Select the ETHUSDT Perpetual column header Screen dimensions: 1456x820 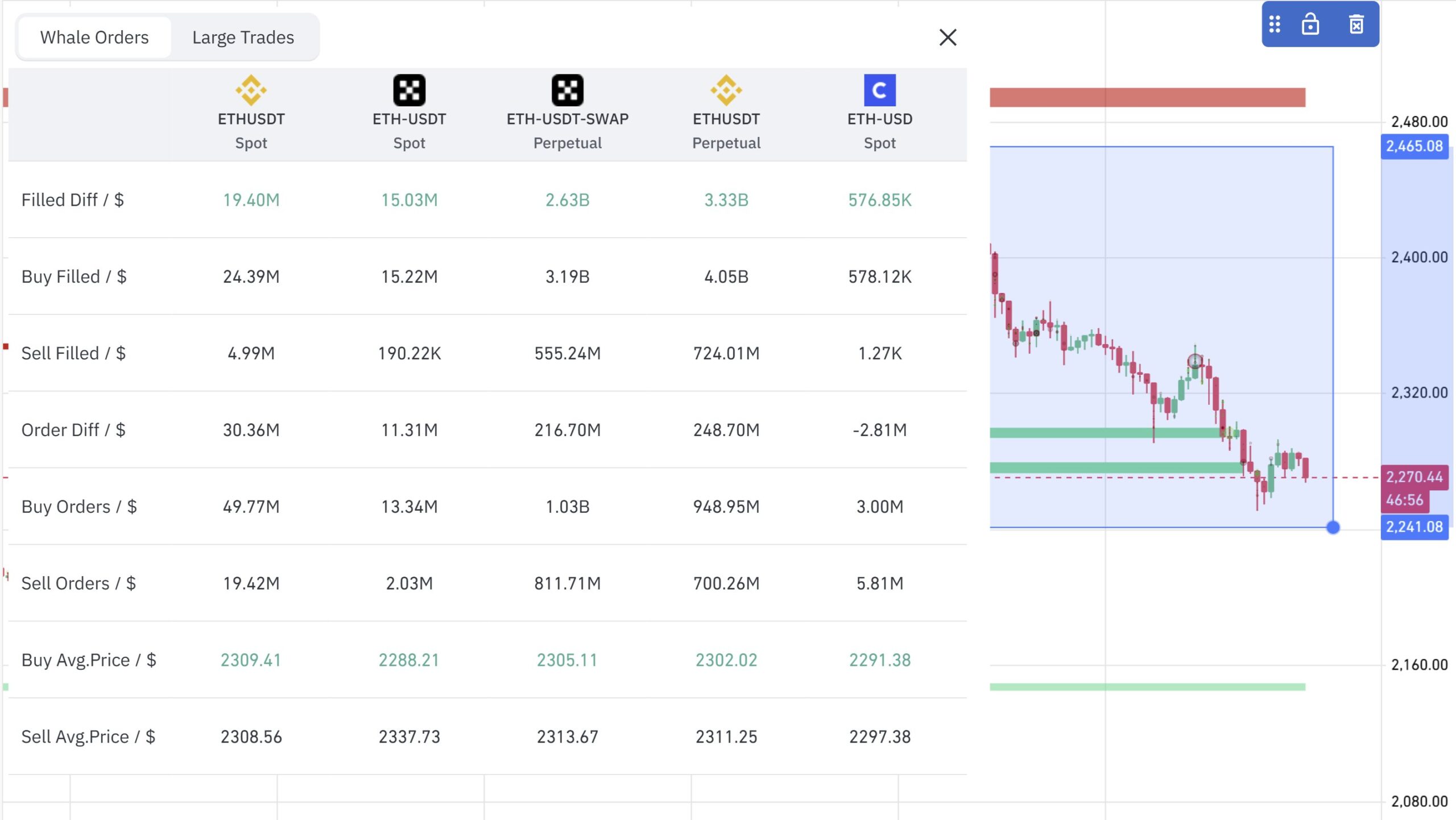726,114
